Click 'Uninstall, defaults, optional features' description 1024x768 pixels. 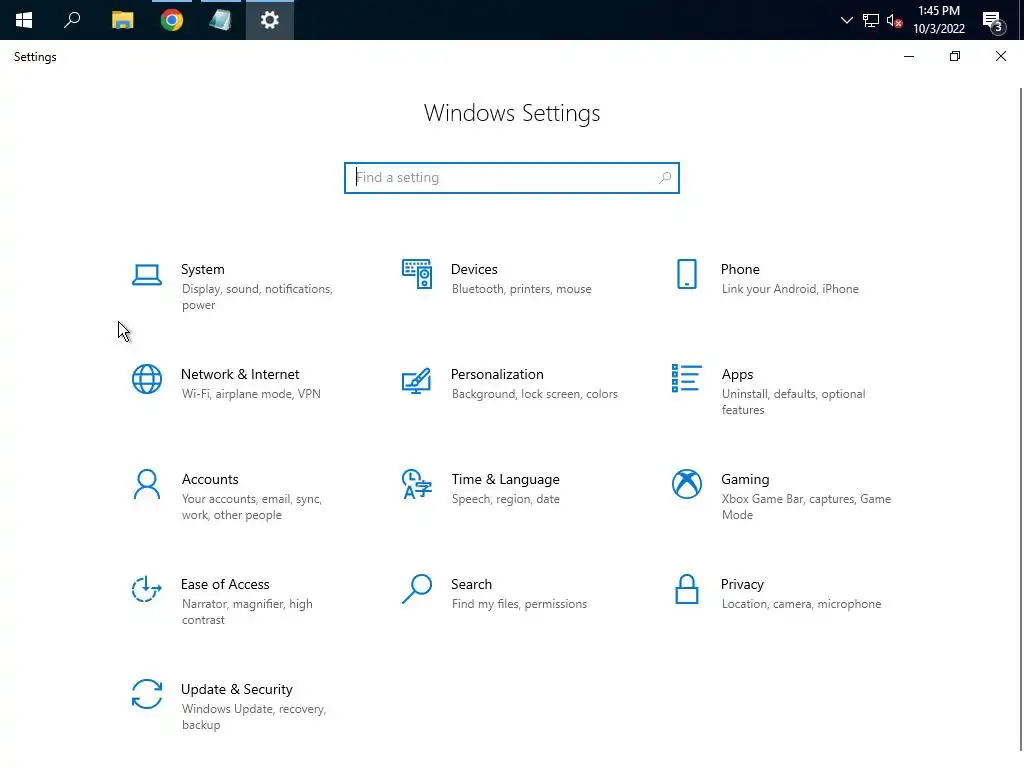pyautogui.click(x=793, y=402)
